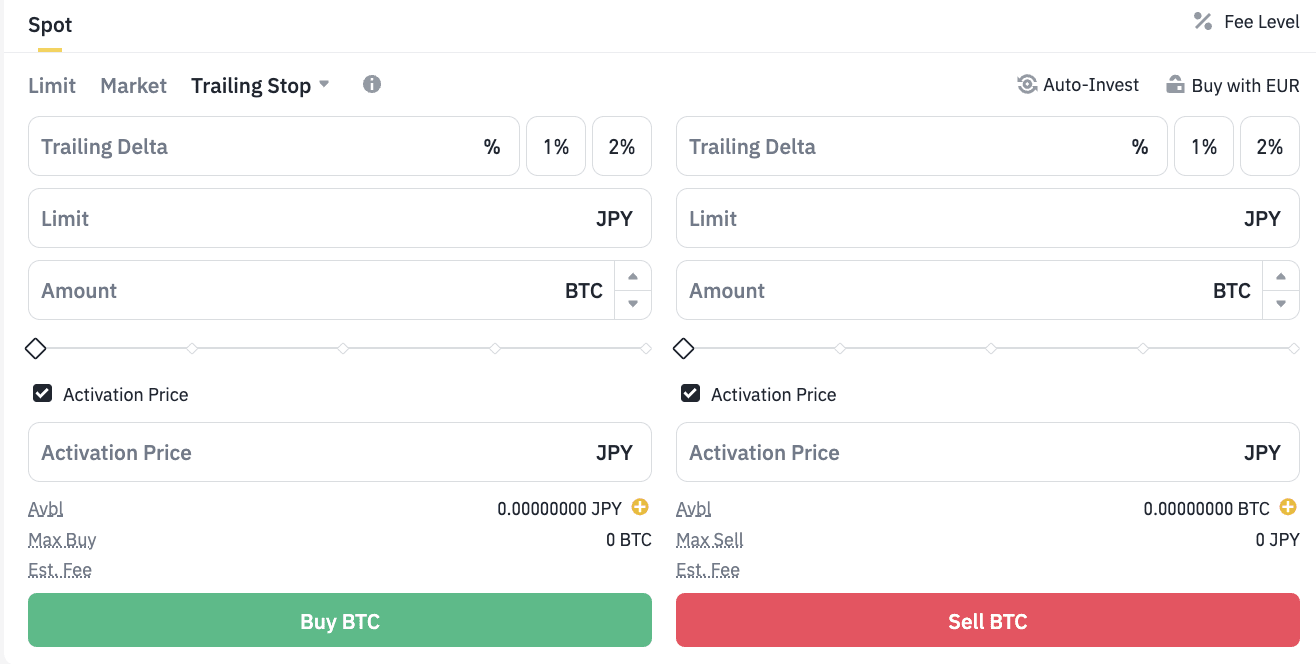Uncheck Activation Price on the sell side
The width and height of the screenshot is (1316, 664).
691,394
